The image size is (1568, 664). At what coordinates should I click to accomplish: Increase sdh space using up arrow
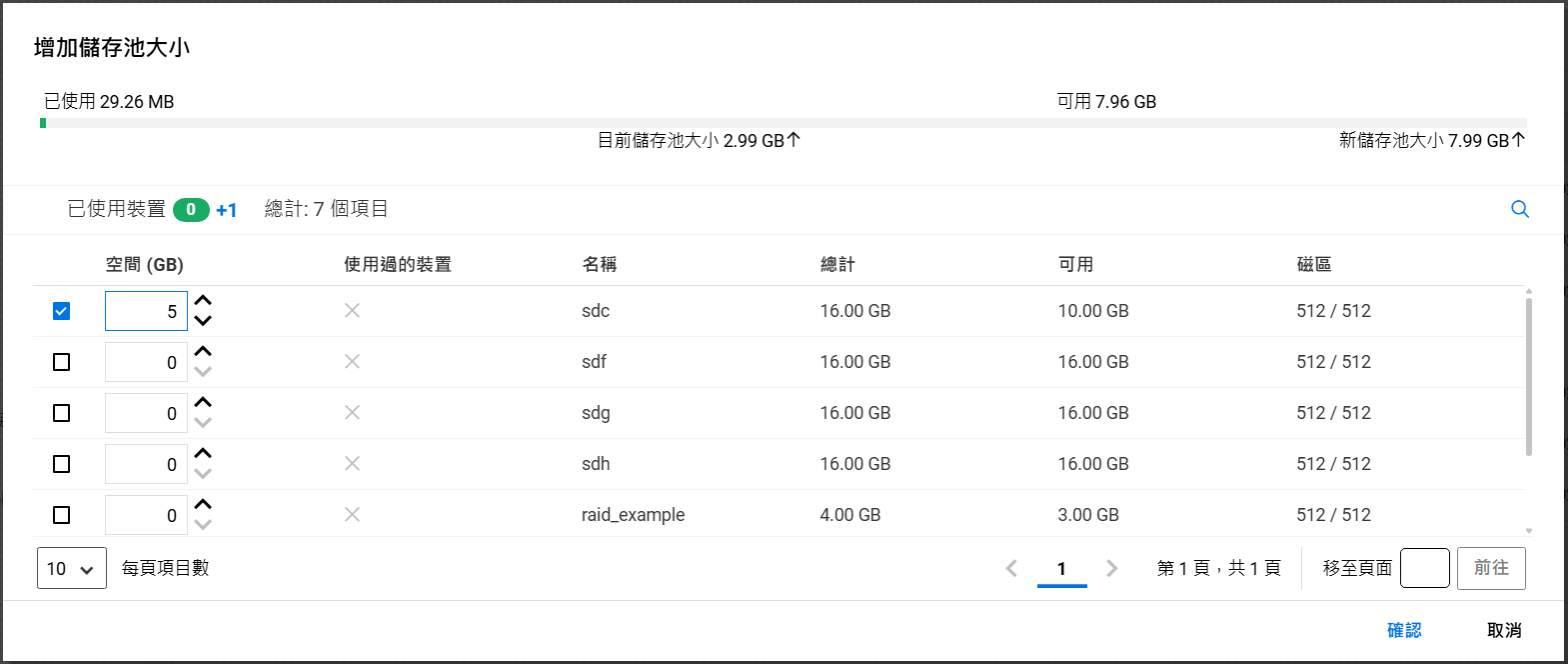pos(203,454)
